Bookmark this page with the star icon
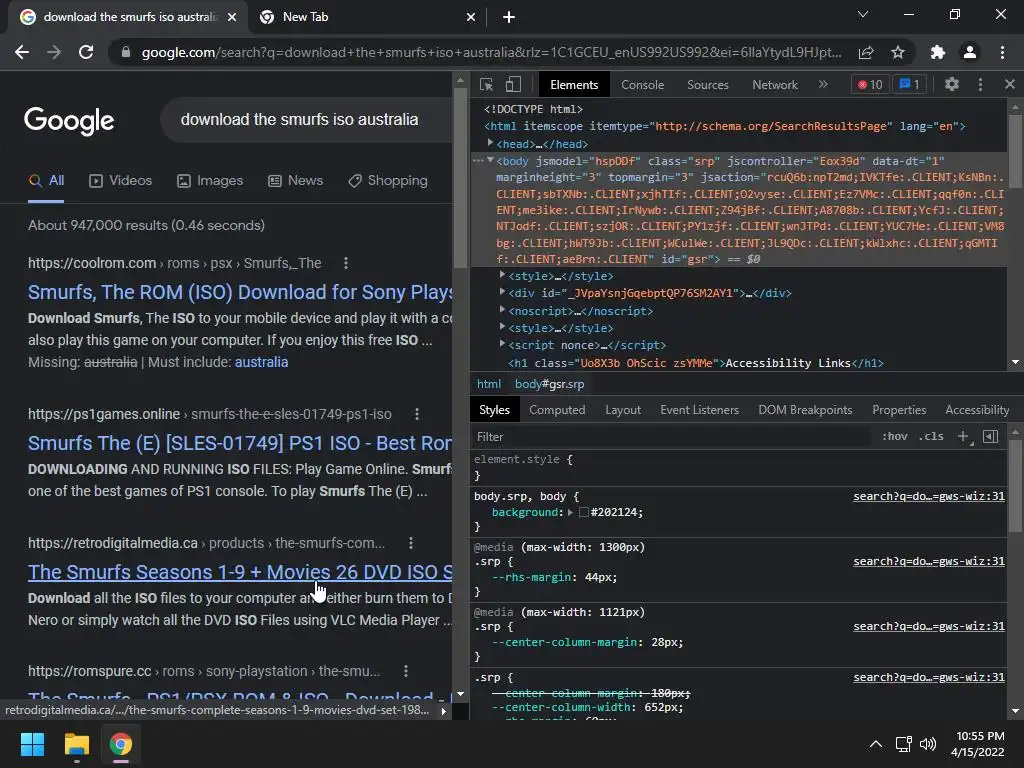Image resolution: width=1024 pixels, height=768 pixels. [x=898, y=52]
